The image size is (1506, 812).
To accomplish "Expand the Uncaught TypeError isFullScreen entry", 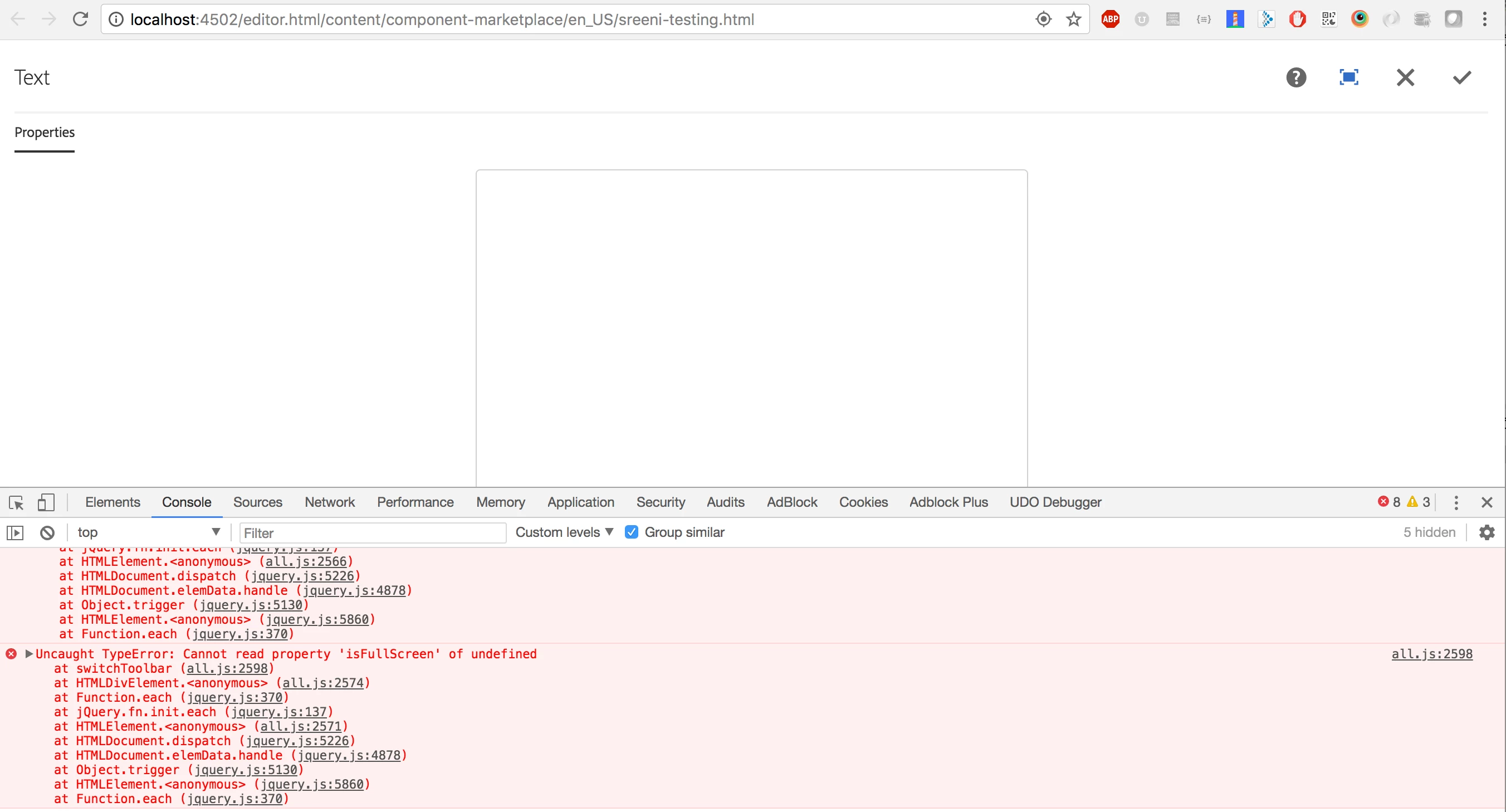I will tap(28, 654).
